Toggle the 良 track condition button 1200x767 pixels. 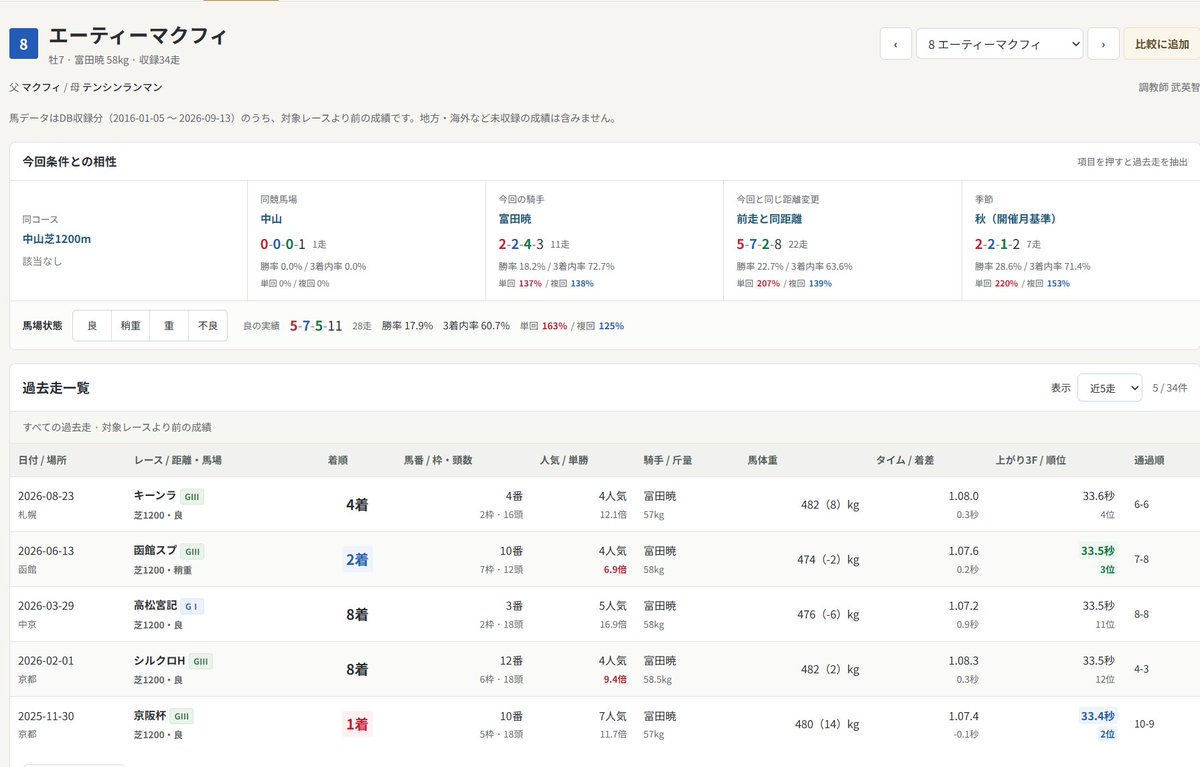(x=92, y=326)
